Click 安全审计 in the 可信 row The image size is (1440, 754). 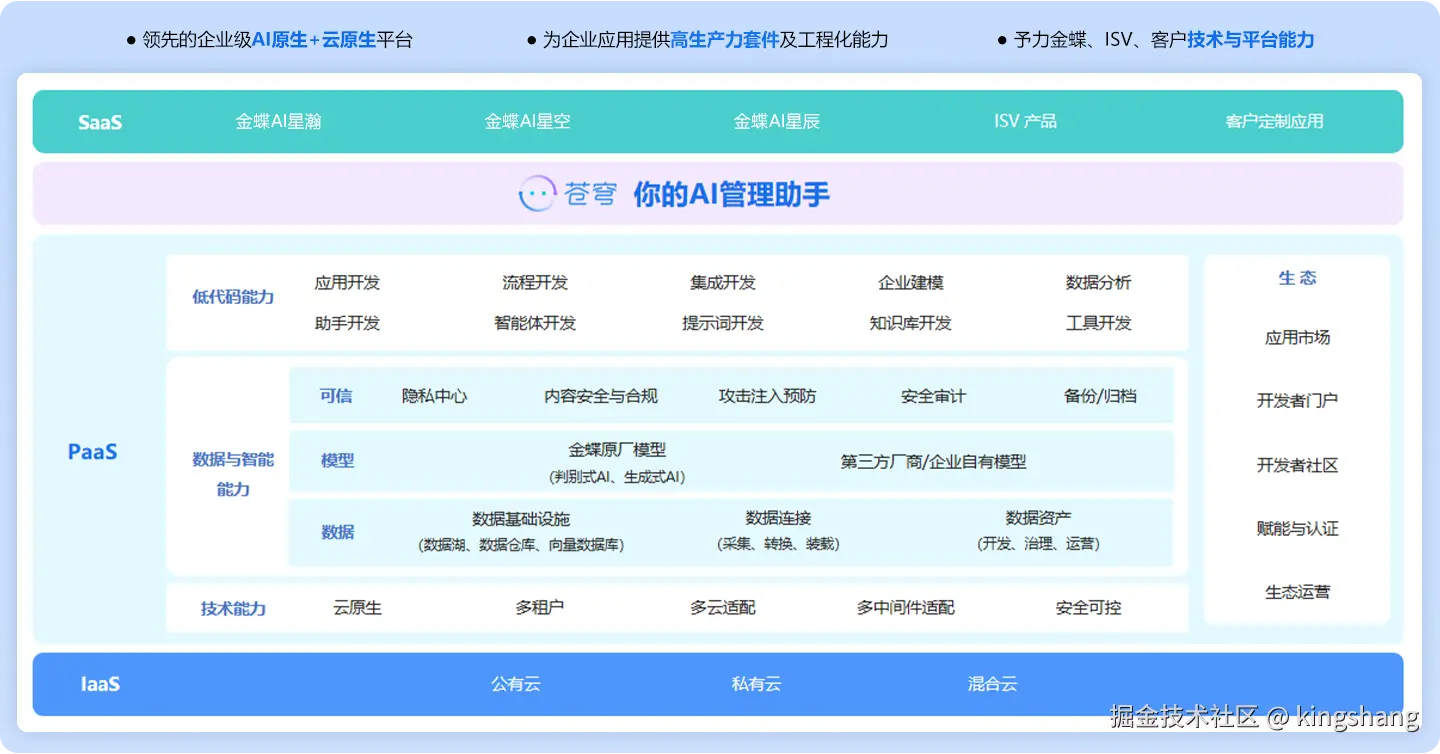933,396
